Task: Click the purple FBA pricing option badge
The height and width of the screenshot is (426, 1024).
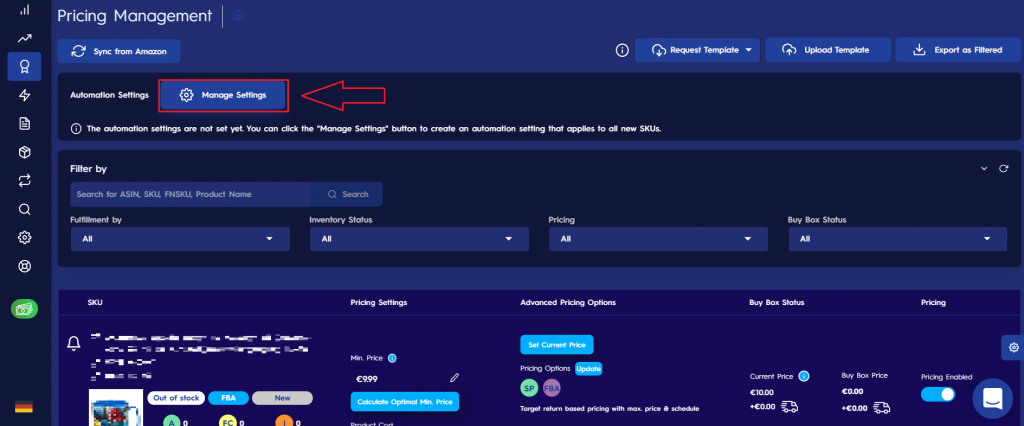Action: [x=552, y=387]
